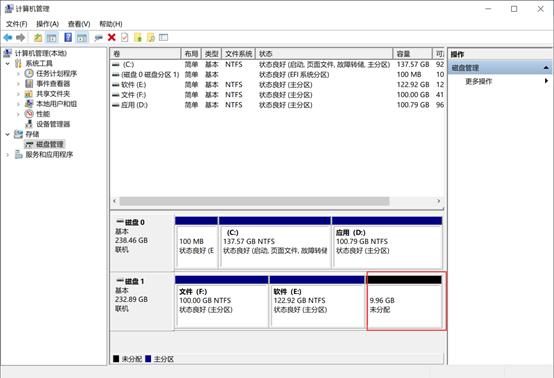
Task: Select the 100 MB EFI partition block
Action: pos(196,243)
